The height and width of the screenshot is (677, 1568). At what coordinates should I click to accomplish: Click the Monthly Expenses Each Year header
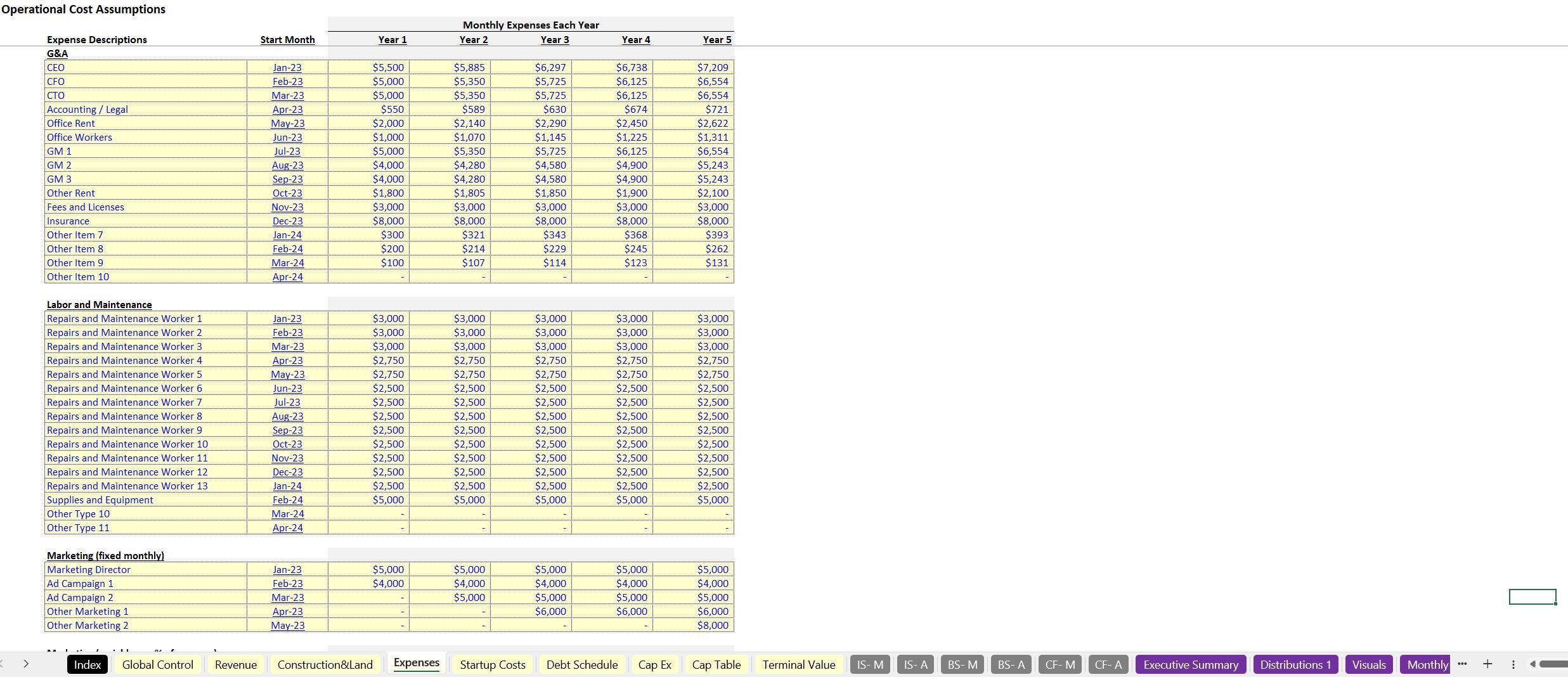click(x=531, y=25)
